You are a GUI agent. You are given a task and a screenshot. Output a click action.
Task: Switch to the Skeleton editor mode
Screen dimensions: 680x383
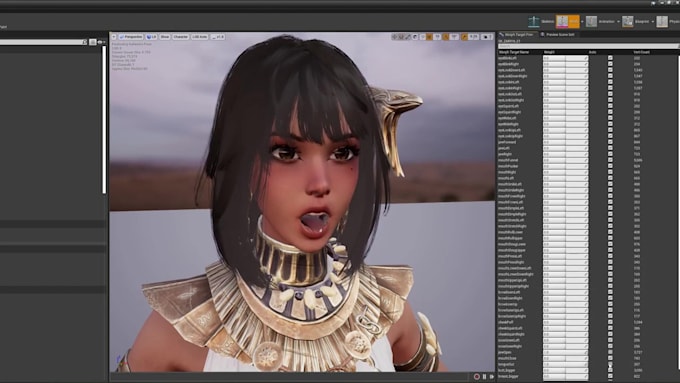(x=541, y=21)
